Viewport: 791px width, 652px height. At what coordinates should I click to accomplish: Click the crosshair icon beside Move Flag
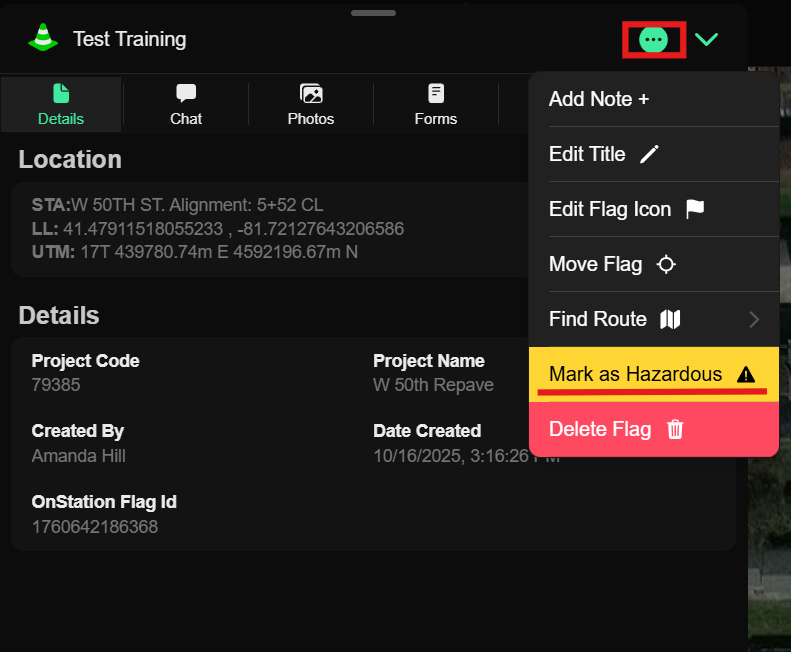point(666,265)
